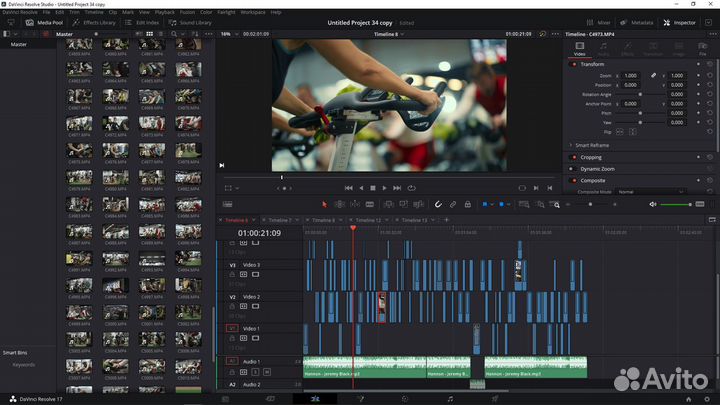Viewport: 720px width, 405px height.
Task: Open the Effects Library panel
Action: click(x=95, y=22)
